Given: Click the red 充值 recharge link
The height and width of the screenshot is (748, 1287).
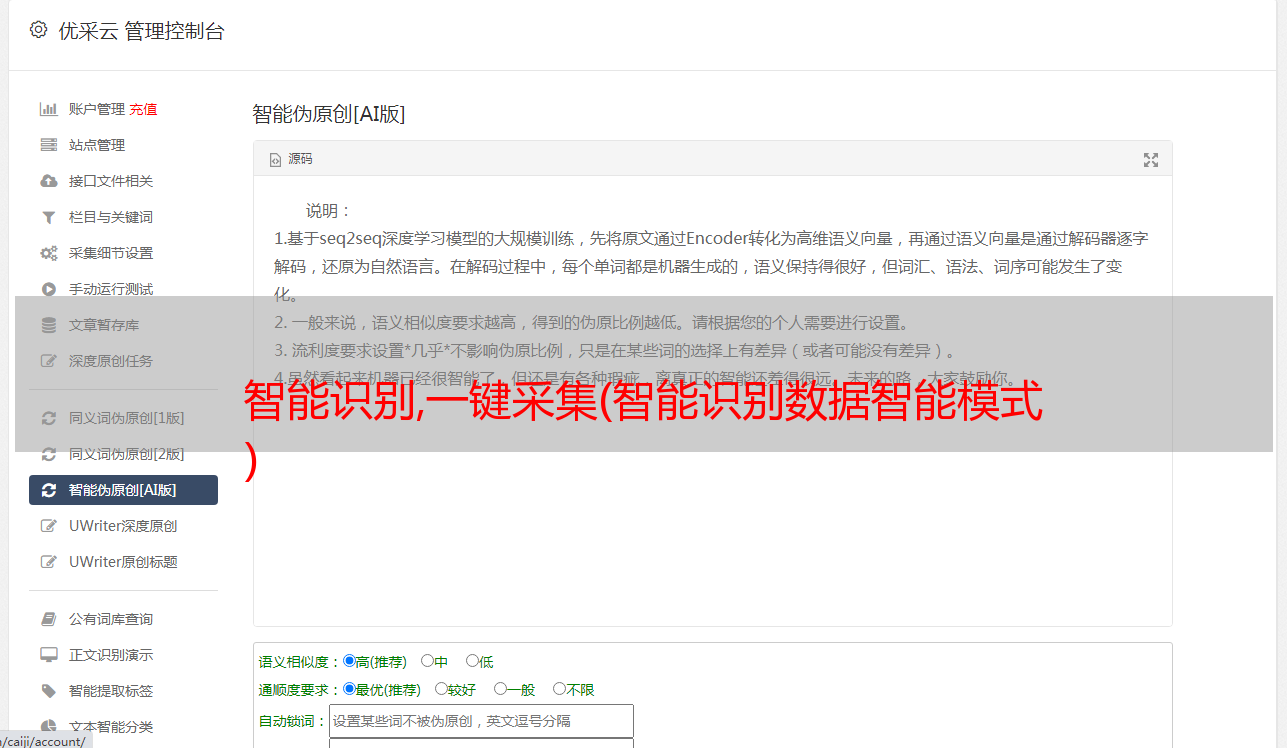Looking at the screenshot, I should pos(143,109).
